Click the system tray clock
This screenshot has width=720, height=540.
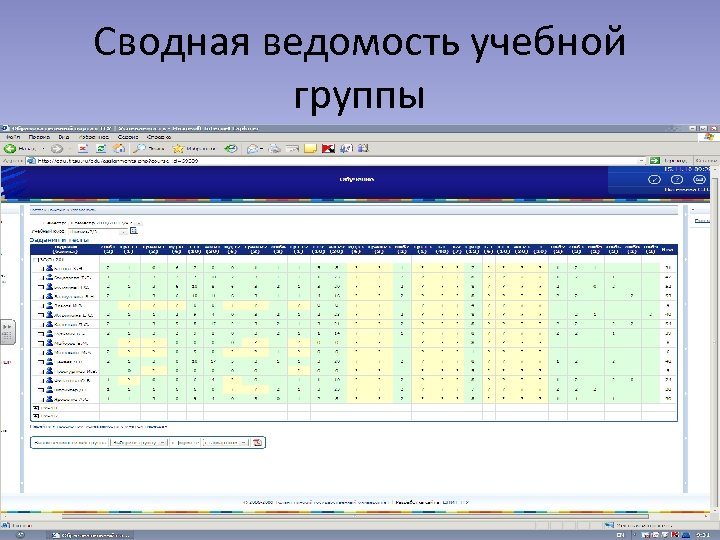(703, 535)
